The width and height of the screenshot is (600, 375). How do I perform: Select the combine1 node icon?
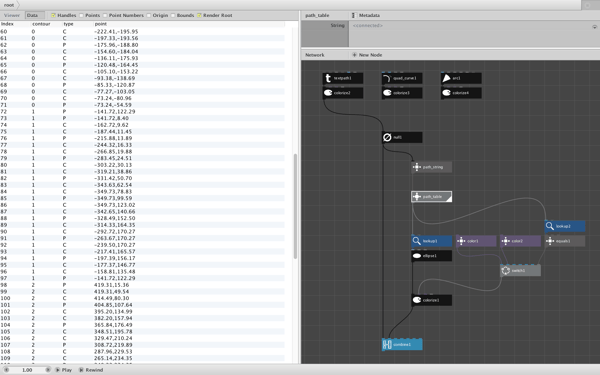[x=387, y=344]
